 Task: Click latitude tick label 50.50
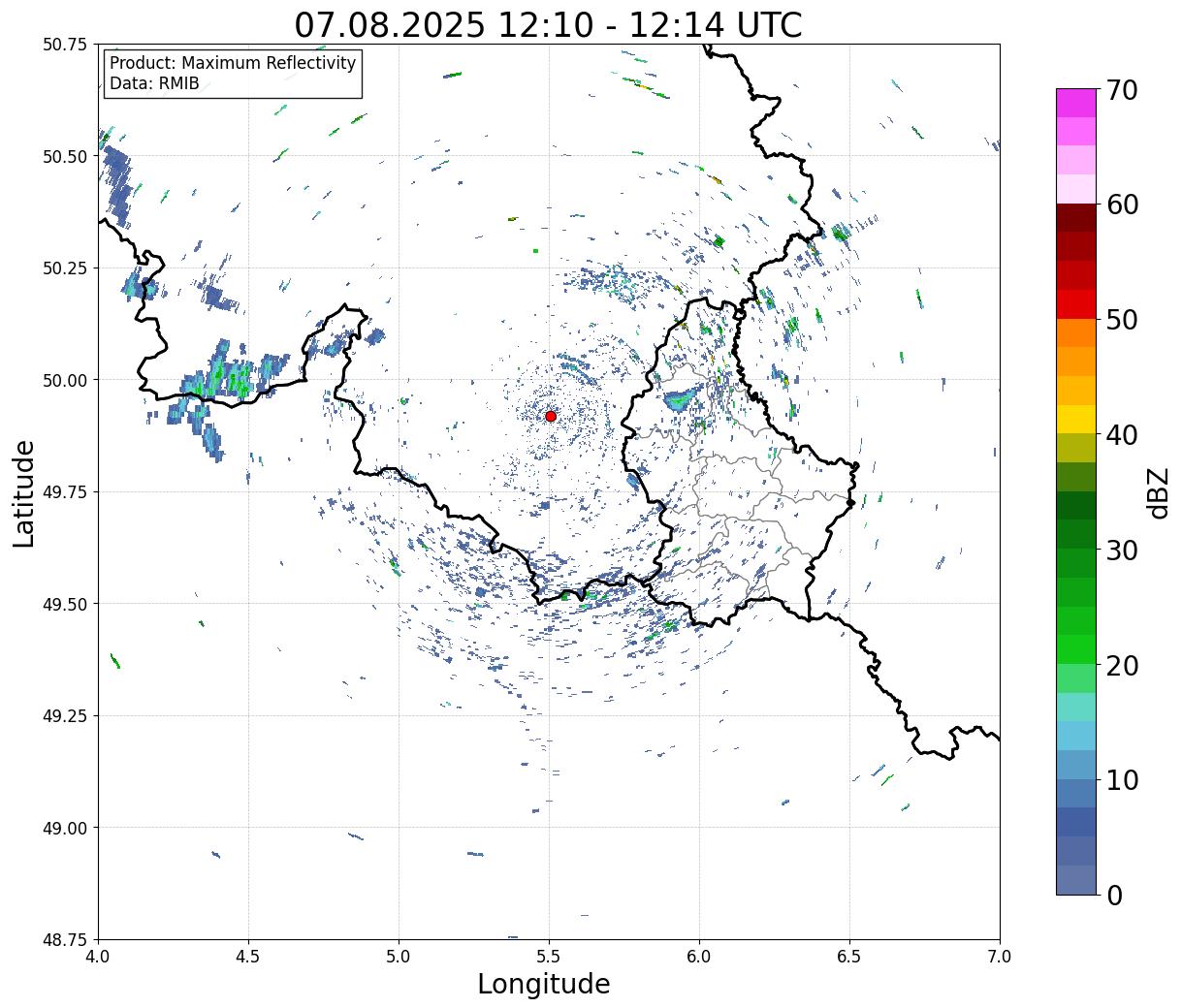[64, 156]
